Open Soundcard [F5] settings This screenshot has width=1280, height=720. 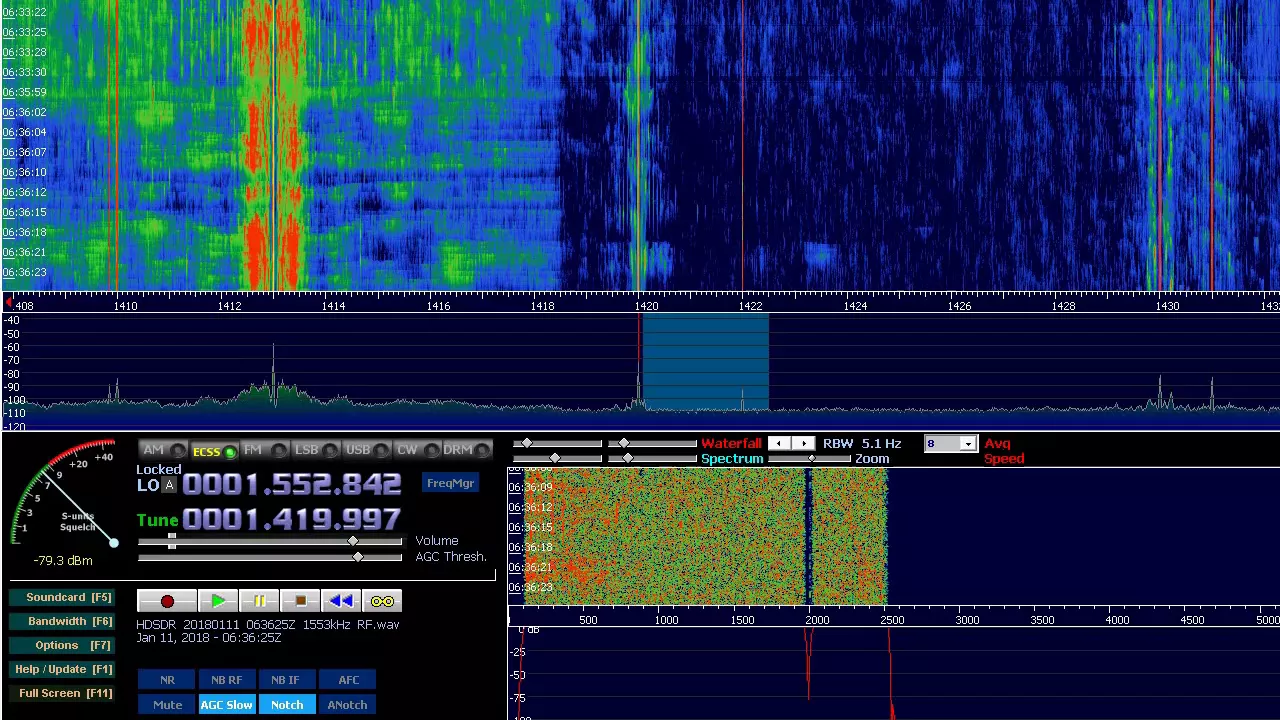(60, 597)
